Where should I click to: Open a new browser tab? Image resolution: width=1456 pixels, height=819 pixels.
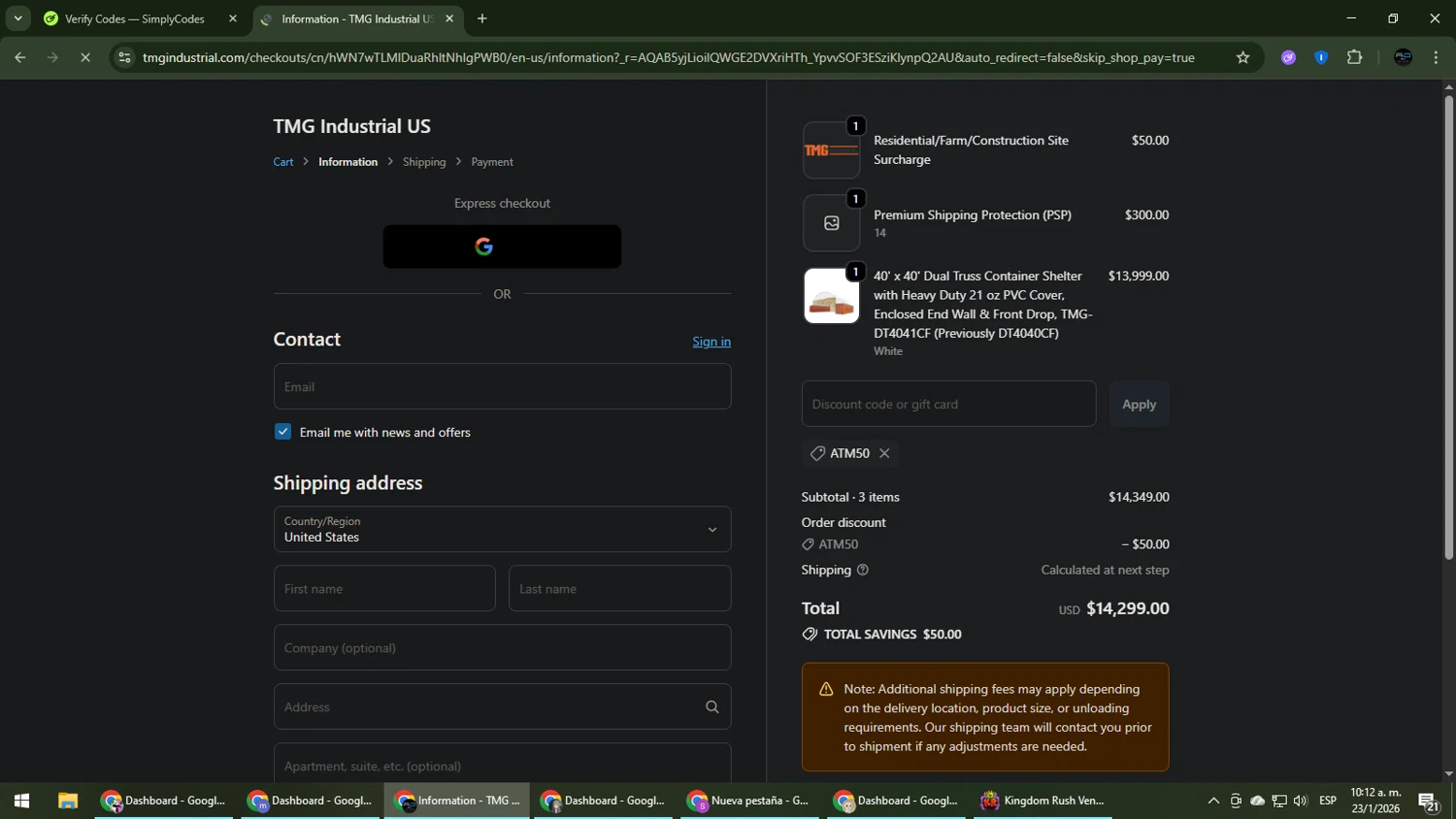click(x=482, y=18)
